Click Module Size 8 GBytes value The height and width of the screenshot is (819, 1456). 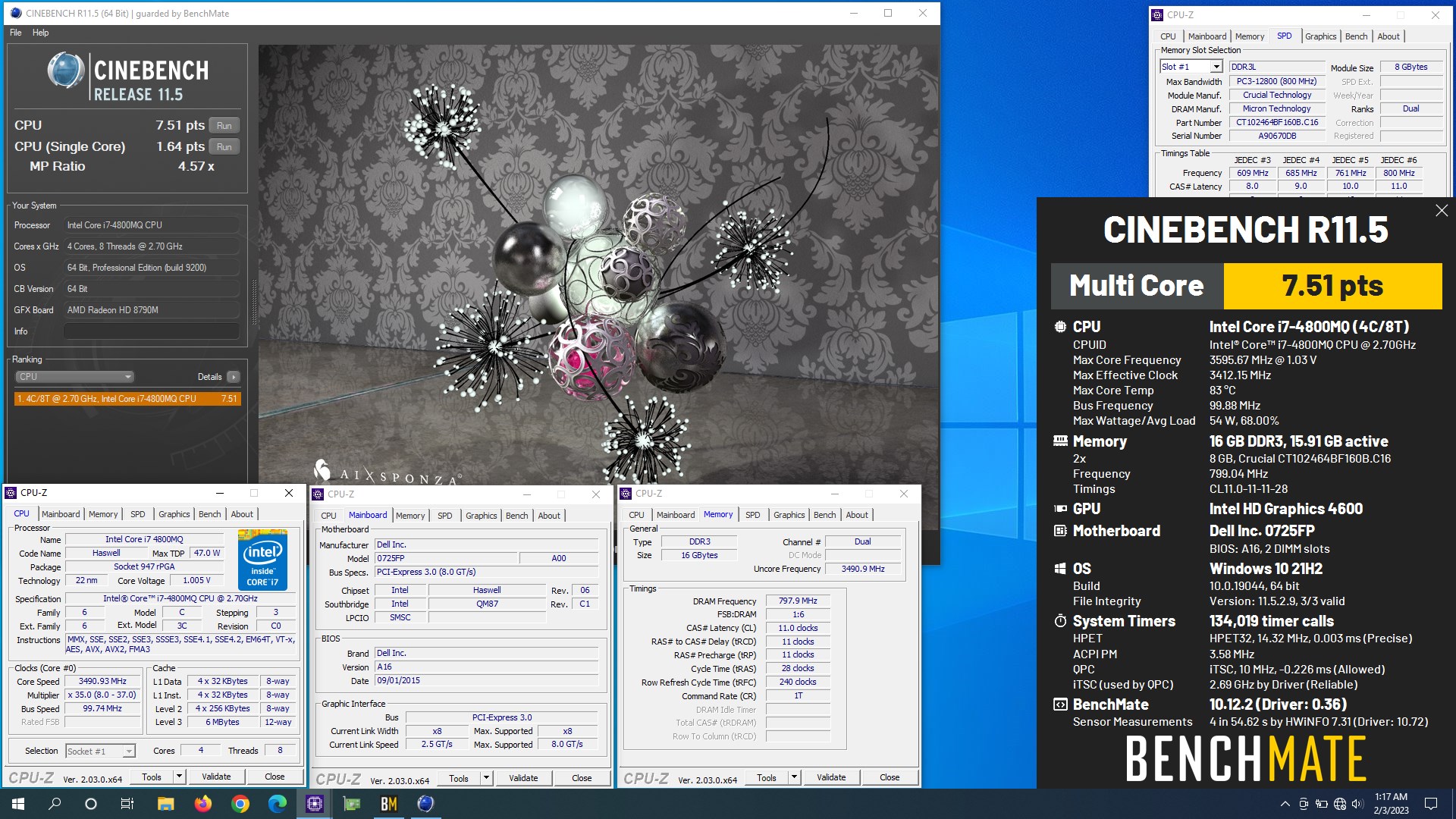pos(1410,67)
